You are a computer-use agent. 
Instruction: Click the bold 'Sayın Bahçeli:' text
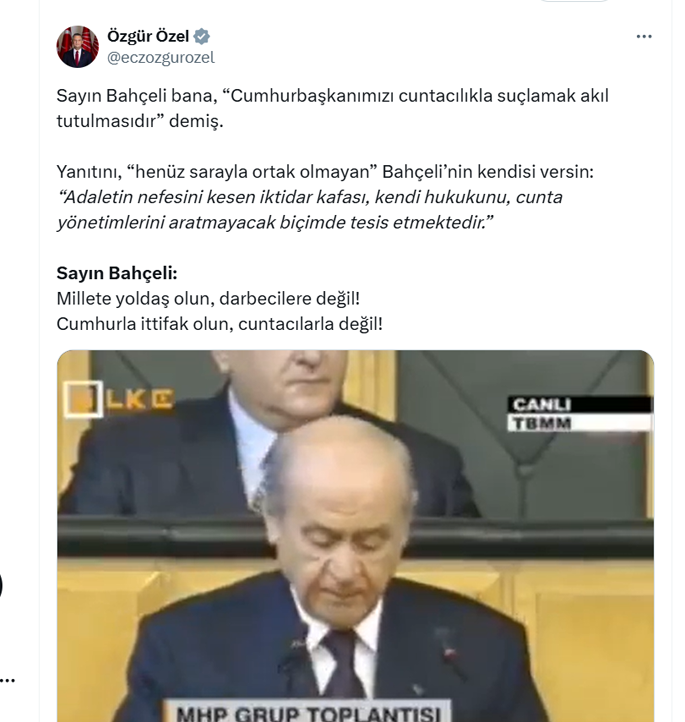pos(116,273)
